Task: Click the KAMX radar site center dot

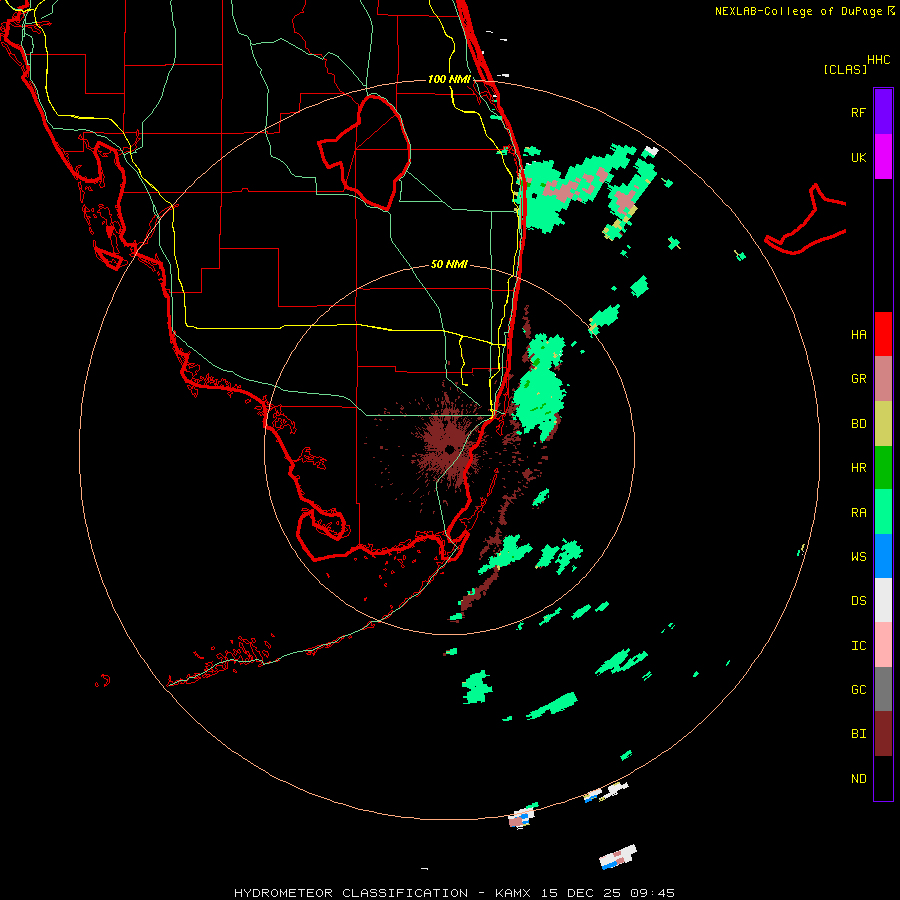Action: (449, 449)
